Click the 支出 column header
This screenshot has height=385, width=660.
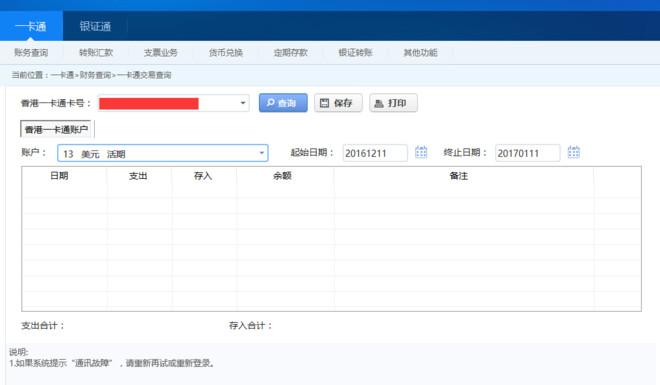(x=138, y=176)
